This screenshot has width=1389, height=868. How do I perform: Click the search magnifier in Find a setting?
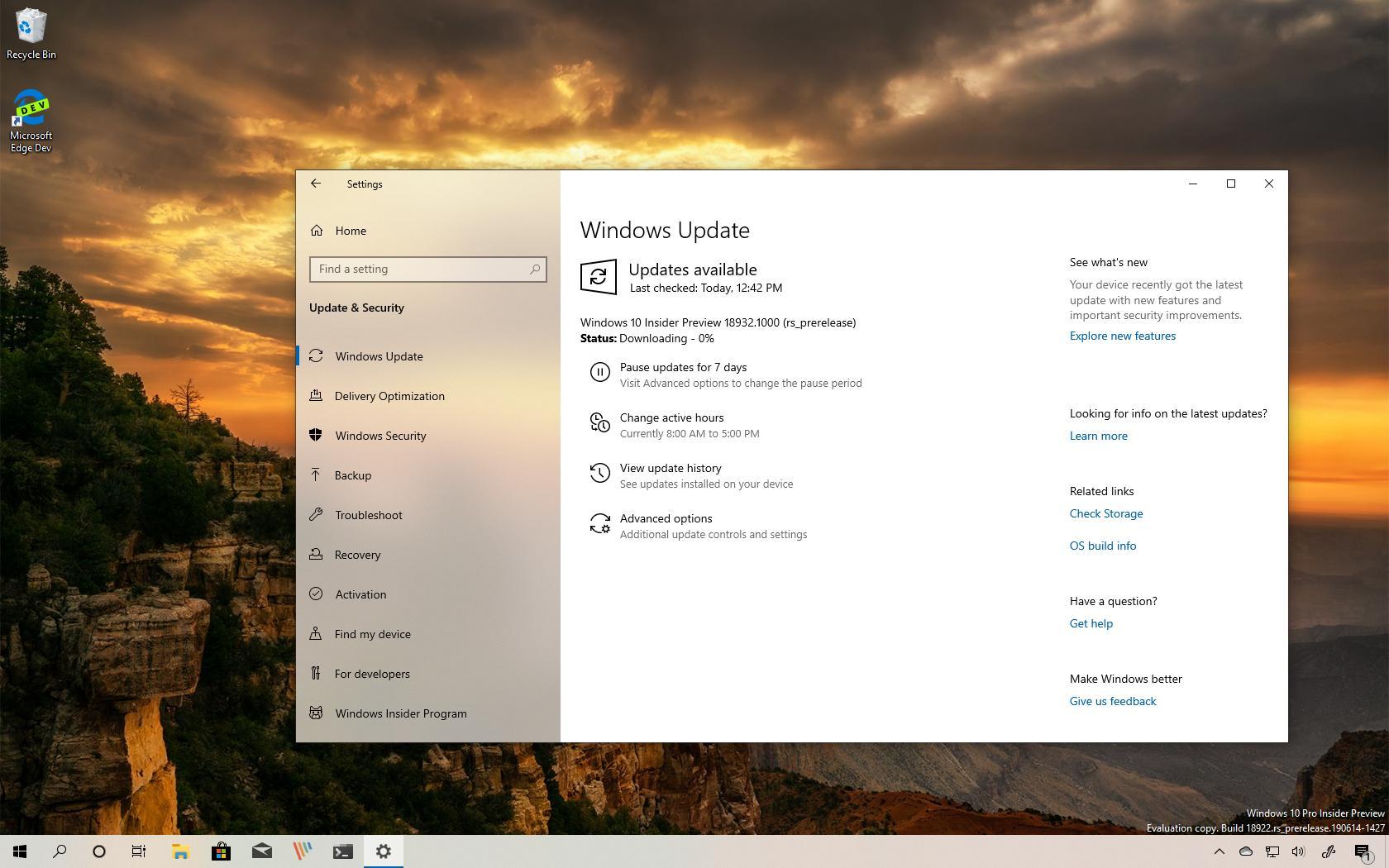(x=535, y=269)
